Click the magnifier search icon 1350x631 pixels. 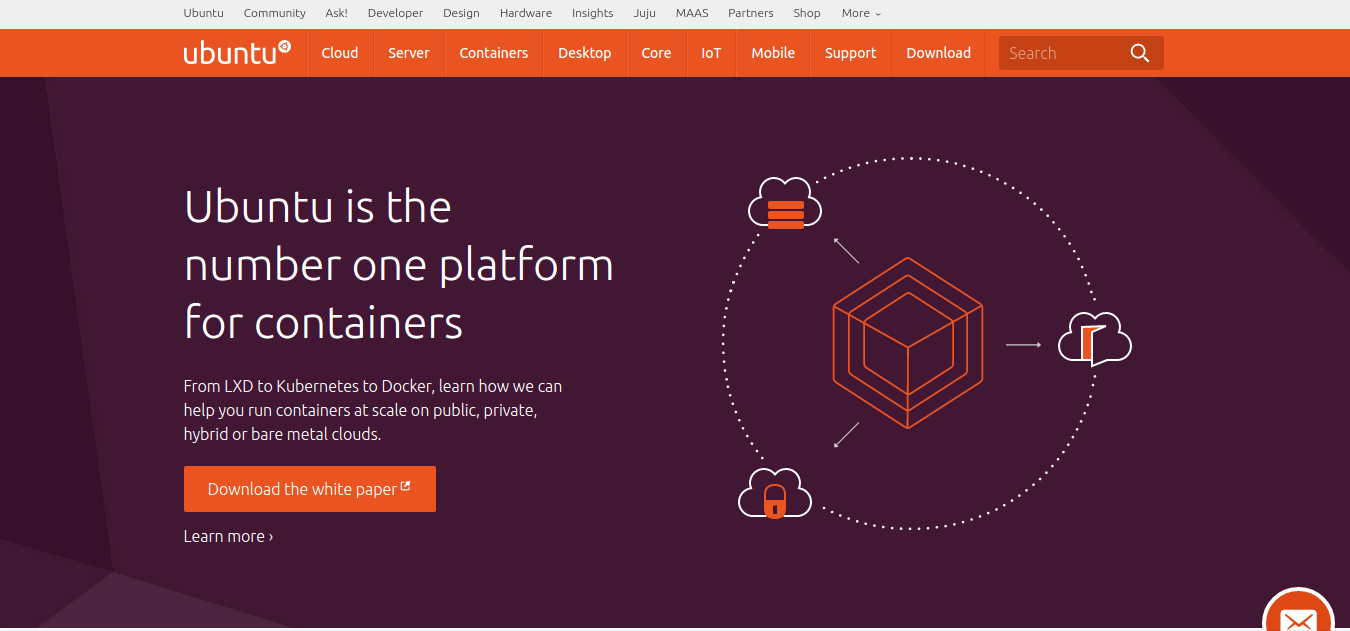[x=1139, y=53]
